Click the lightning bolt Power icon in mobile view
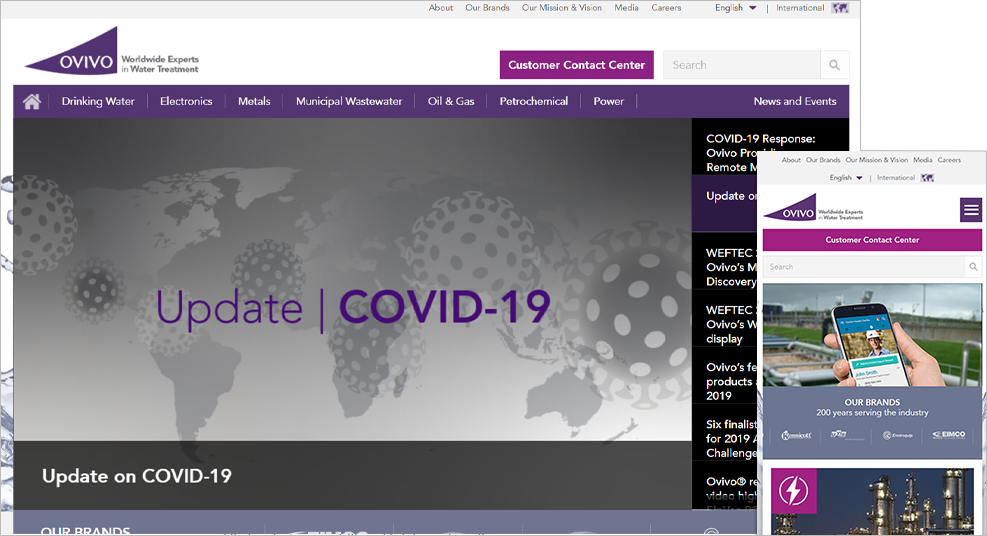 pos(794,491)
